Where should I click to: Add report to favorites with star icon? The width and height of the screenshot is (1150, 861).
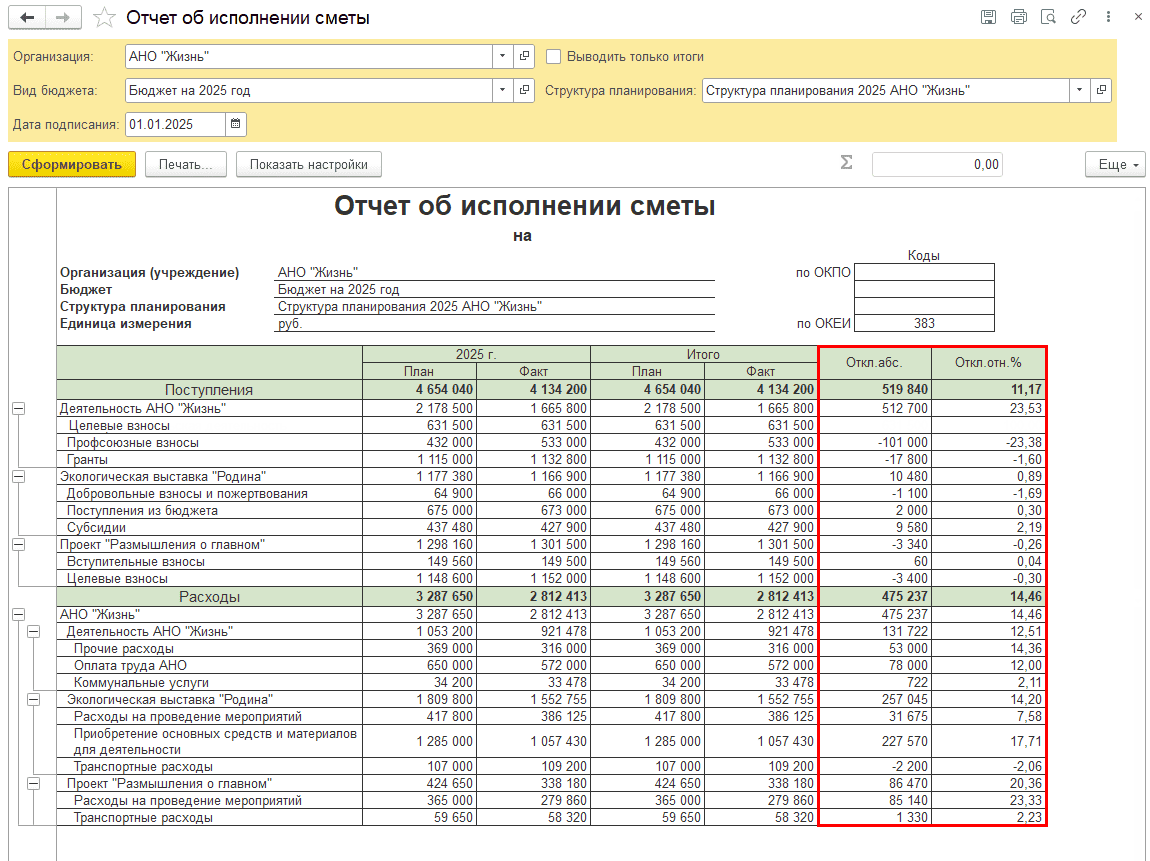(103, 18)
